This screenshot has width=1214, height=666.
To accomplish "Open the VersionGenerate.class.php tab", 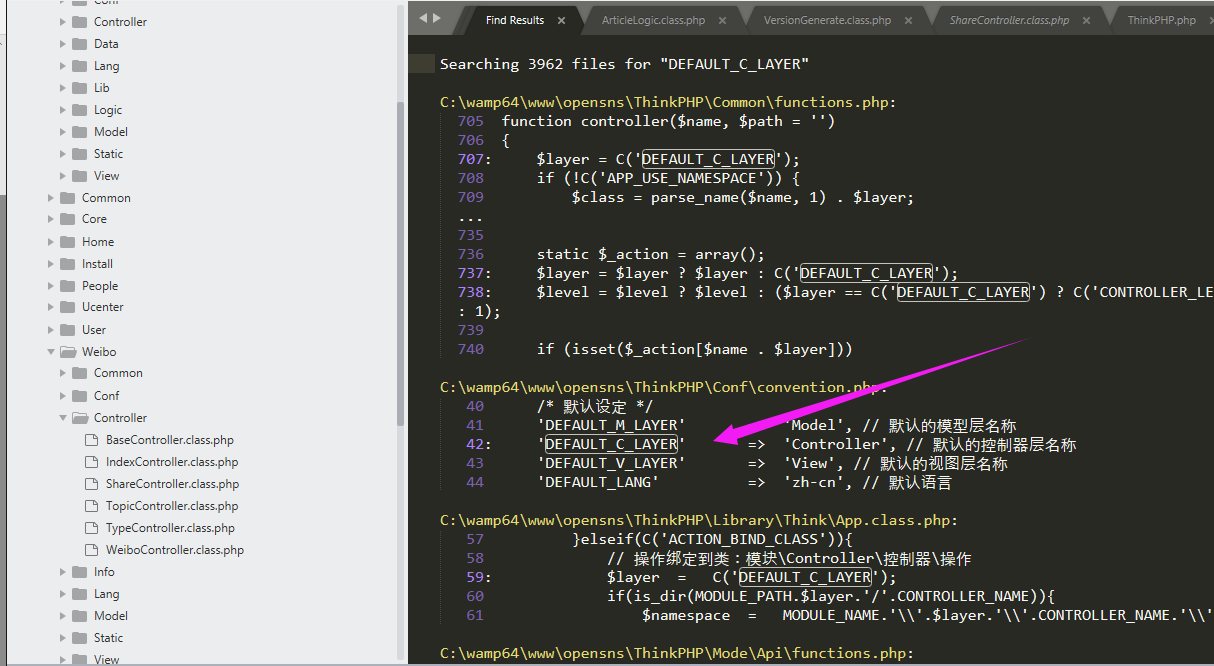I will tap(827, 20).
